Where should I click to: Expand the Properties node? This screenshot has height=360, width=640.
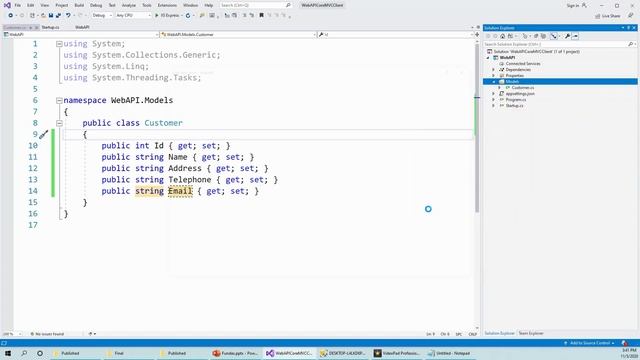(493, 76)
